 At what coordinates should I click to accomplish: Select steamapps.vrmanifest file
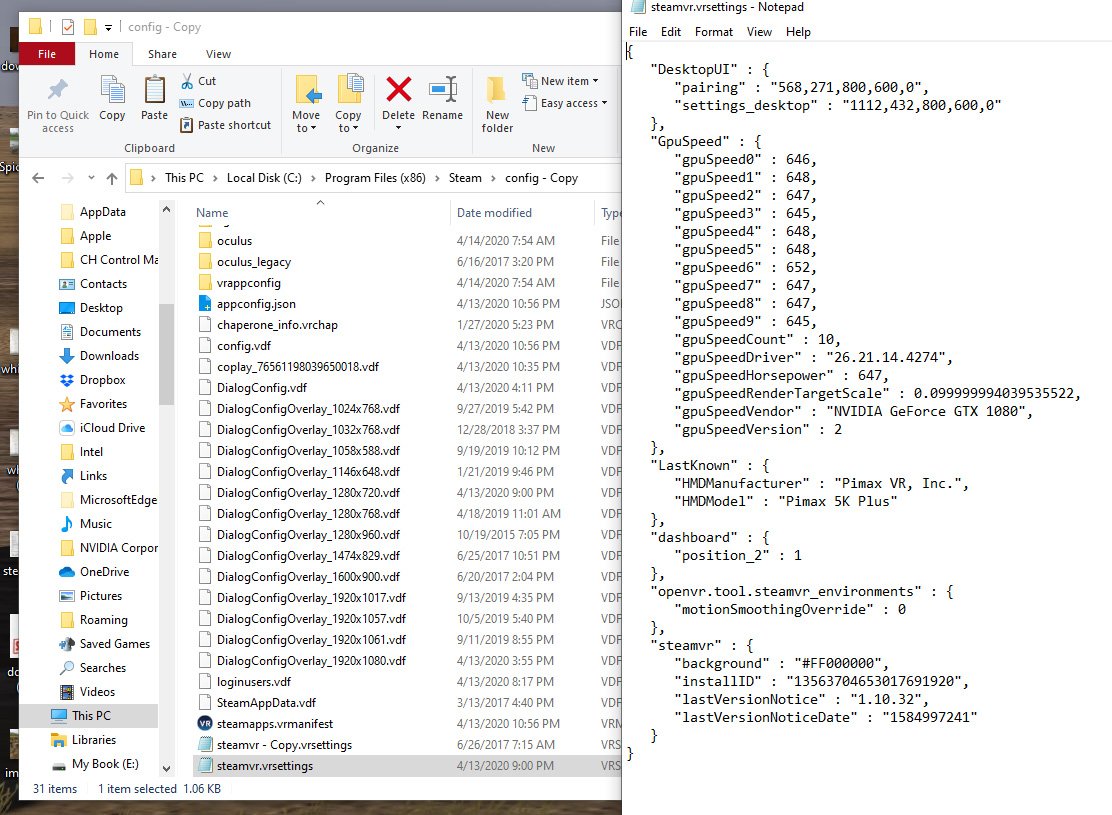(x=274, y=723)
